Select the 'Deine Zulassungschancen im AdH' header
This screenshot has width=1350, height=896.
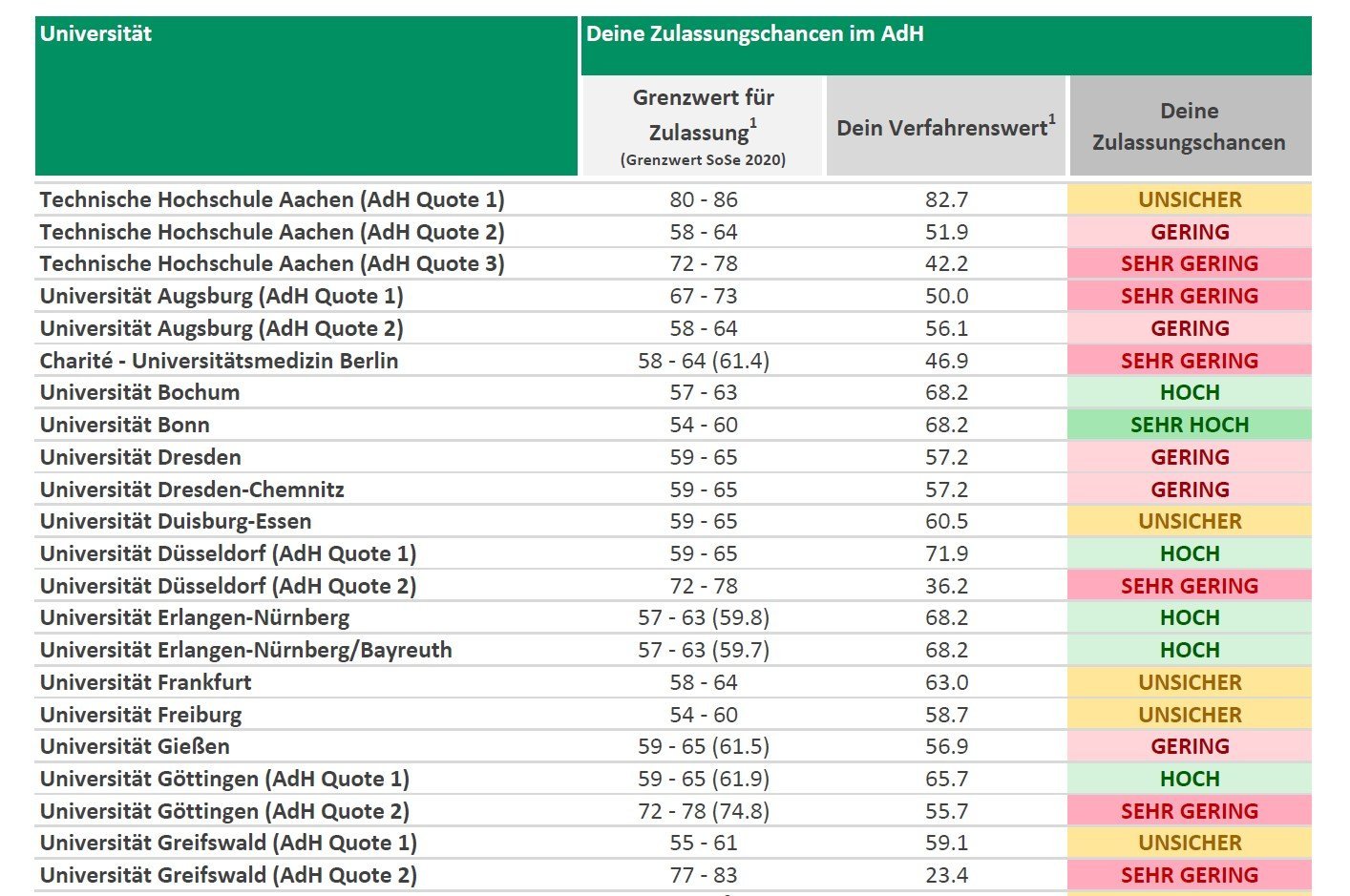point(754,34)
